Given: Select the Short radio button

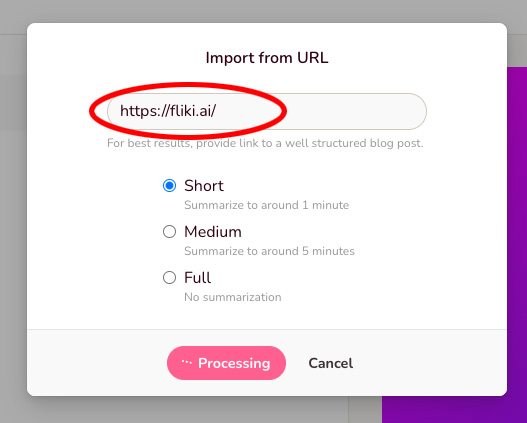Looking at the screenshot, I should pyautogui.click(x=169, y=185).
